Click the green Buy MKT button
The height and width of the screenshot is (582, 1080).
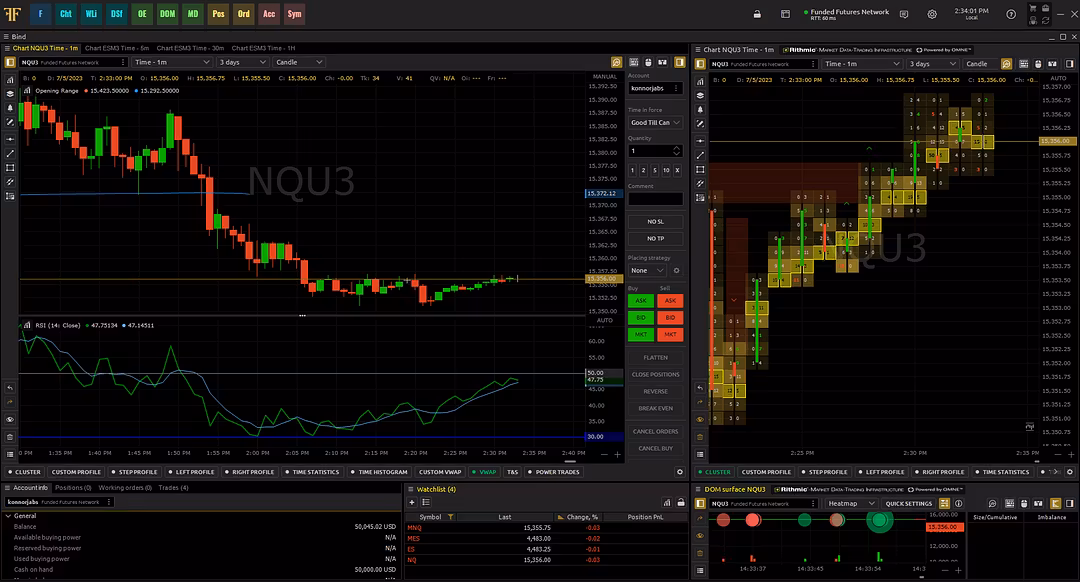tap(641, 334)
